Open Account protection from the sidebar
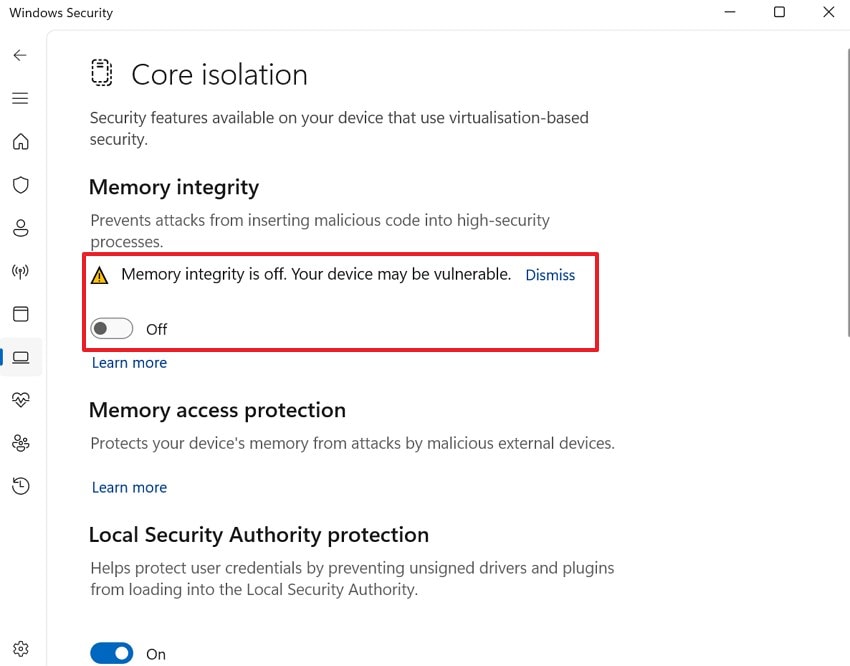 [x=21, y=227]
